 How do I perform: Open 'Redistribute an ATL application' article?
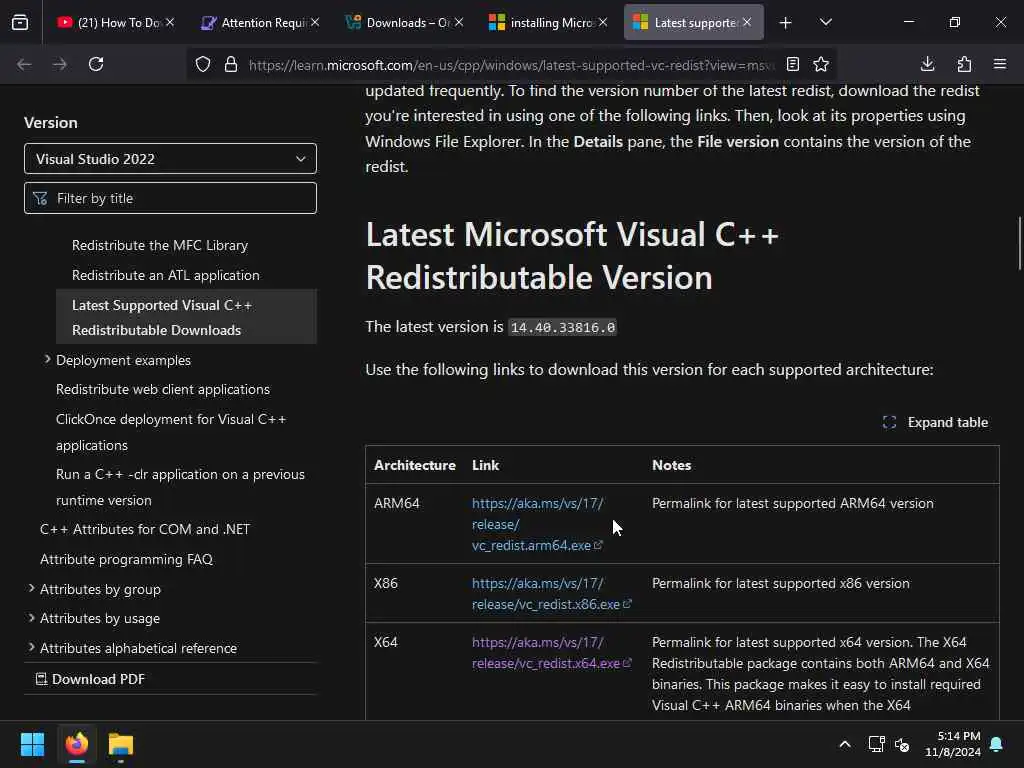point(166,276)
